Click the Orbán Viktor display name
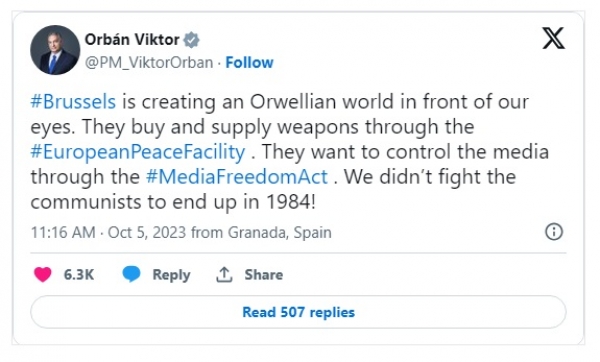 [132, 40]
